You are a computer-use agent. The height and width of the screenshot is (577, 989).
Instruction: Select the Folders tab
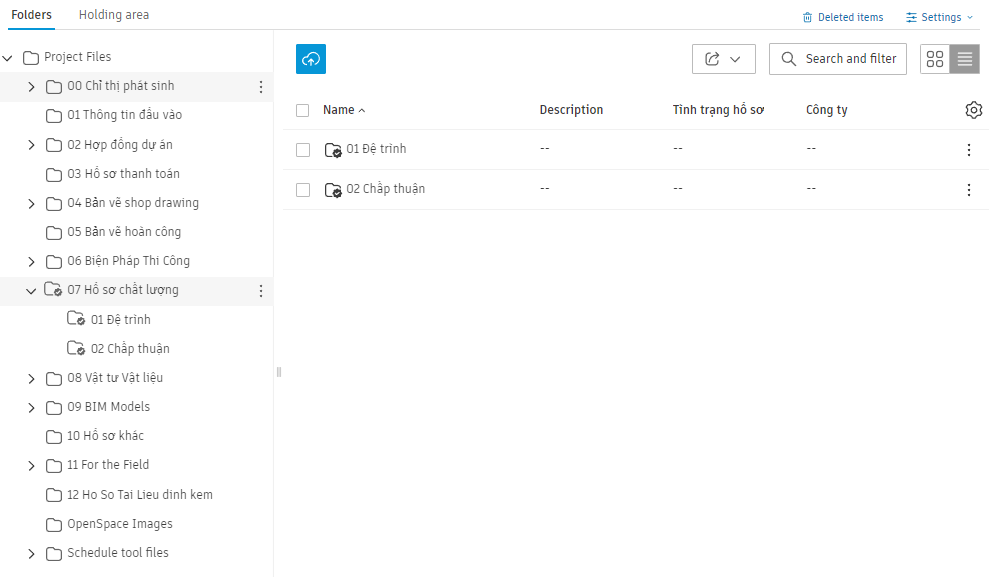32,15
